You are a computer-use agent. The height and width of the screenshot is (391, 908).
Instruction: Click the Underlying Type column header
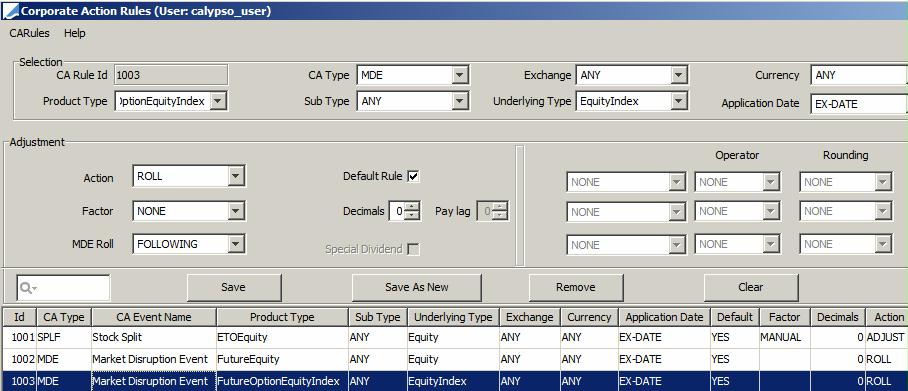(453, 317)
